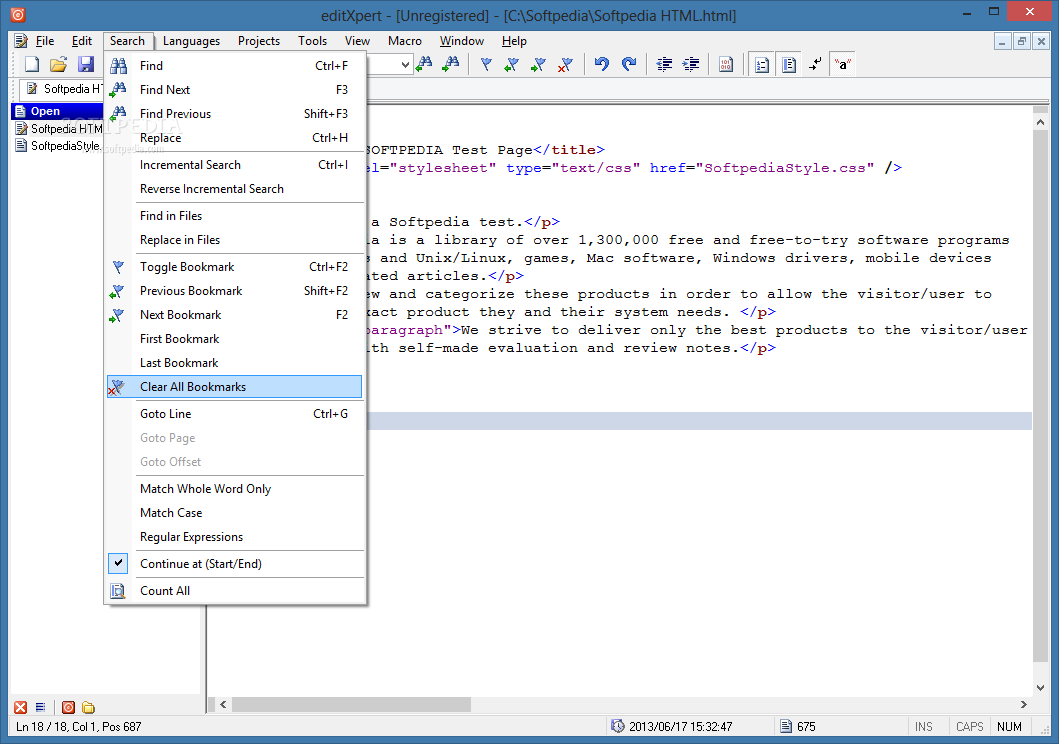Open the toolbar search combo box dropdown
Screen dimensions: 1059x744
click(x=405, y=65)
